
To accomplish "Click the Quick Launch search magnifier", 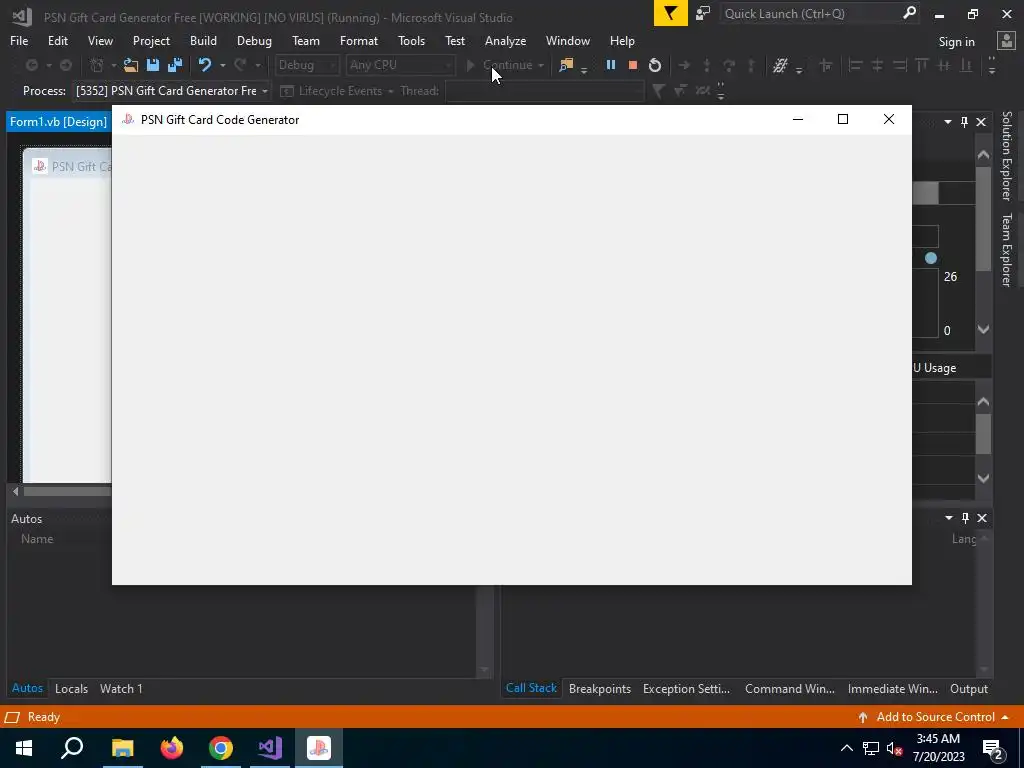I will (x=909, y=13).
